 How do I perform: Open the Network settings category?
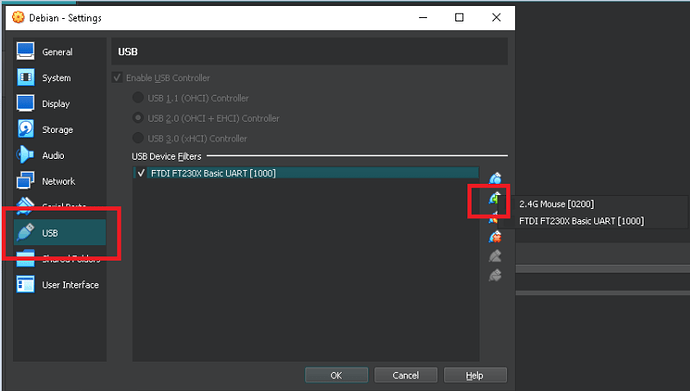tap(59, 181)
